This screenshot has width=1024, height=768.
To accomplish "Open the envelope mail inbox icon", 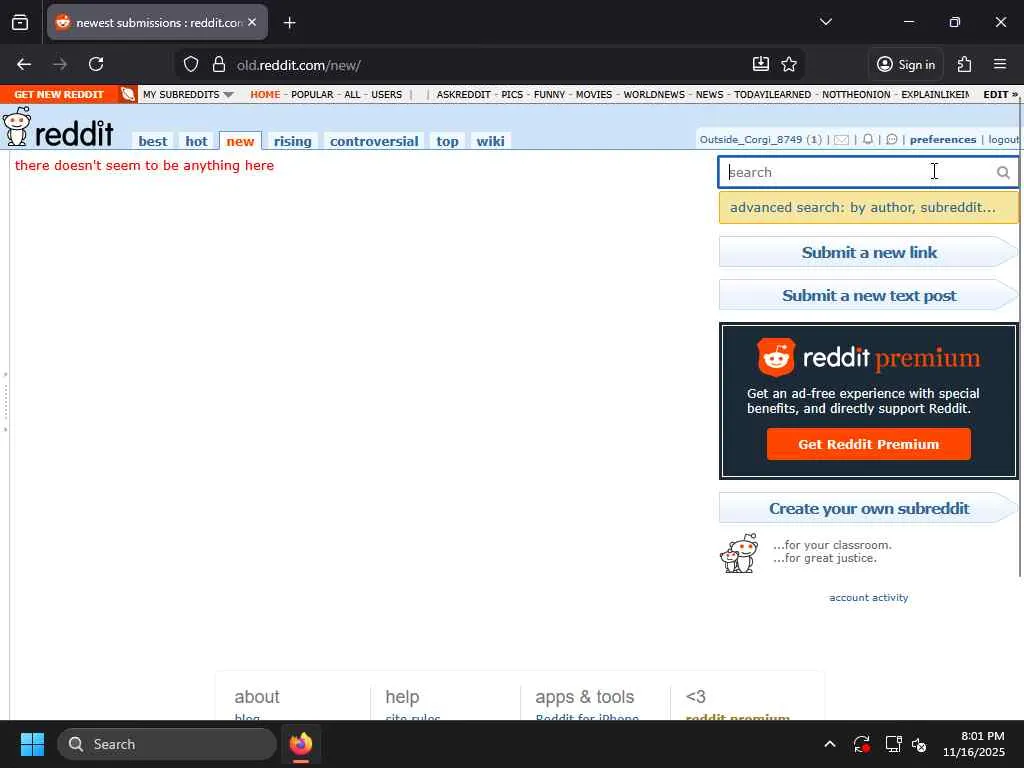I will click(841, 140).
